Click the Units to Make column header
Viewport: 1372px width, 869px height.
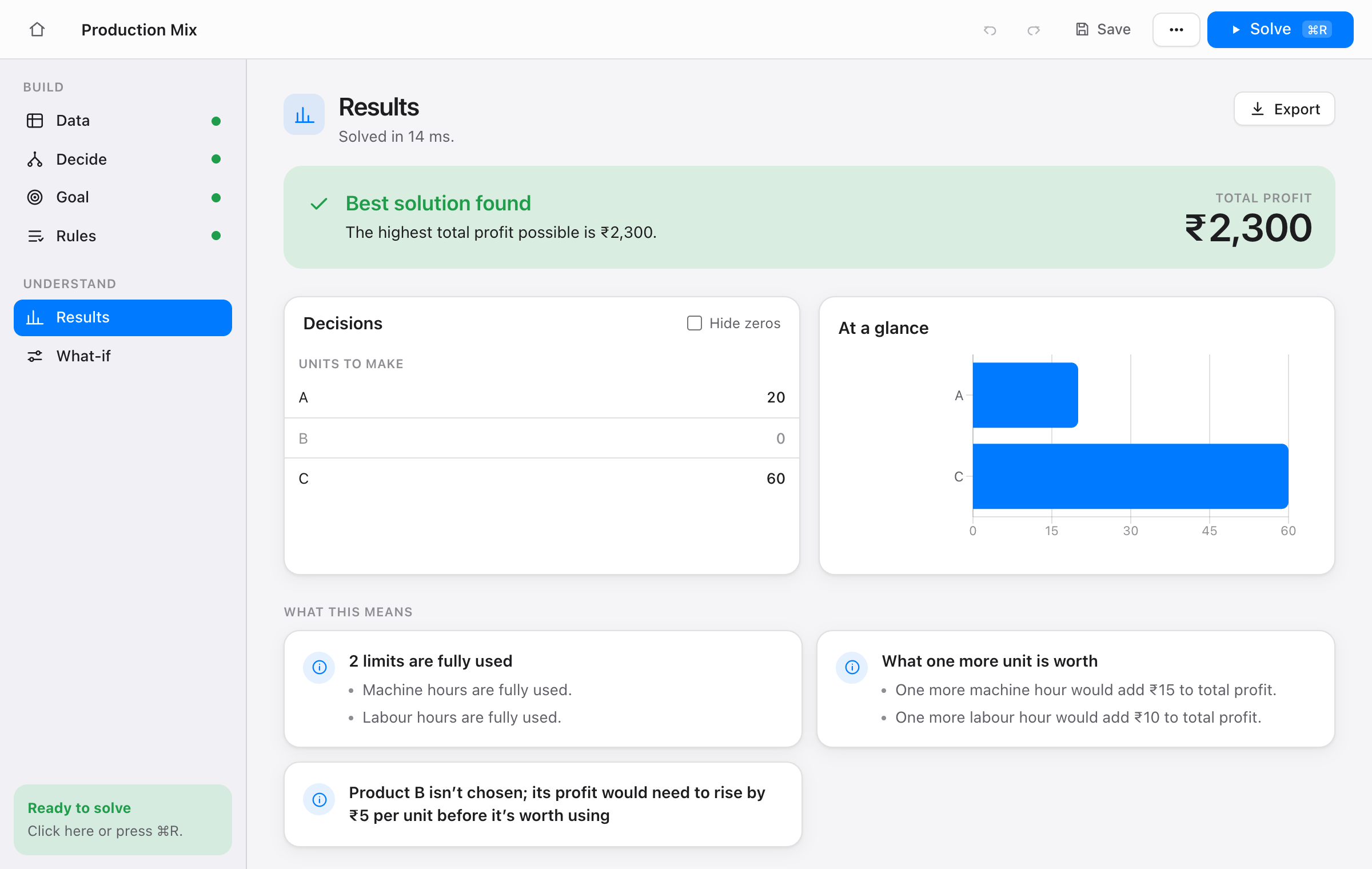pos(351,364)
